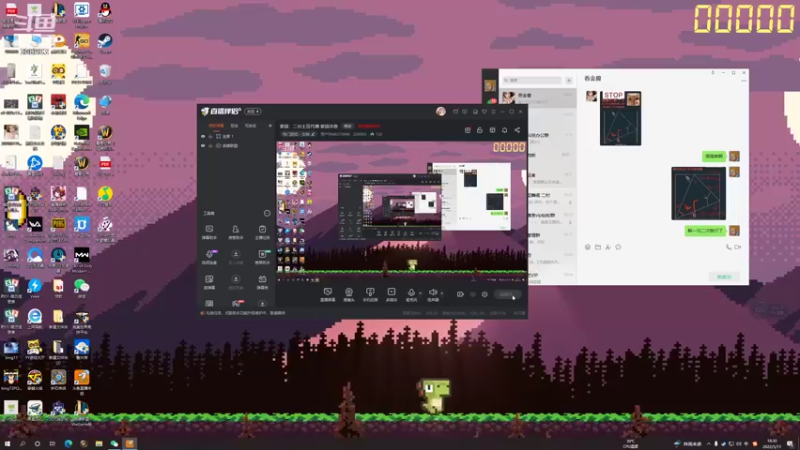The width and height of the screenshot is (800, 450).
Task: Open the three-dot chat info in WeChat
Action: click(x=744, y=81)
